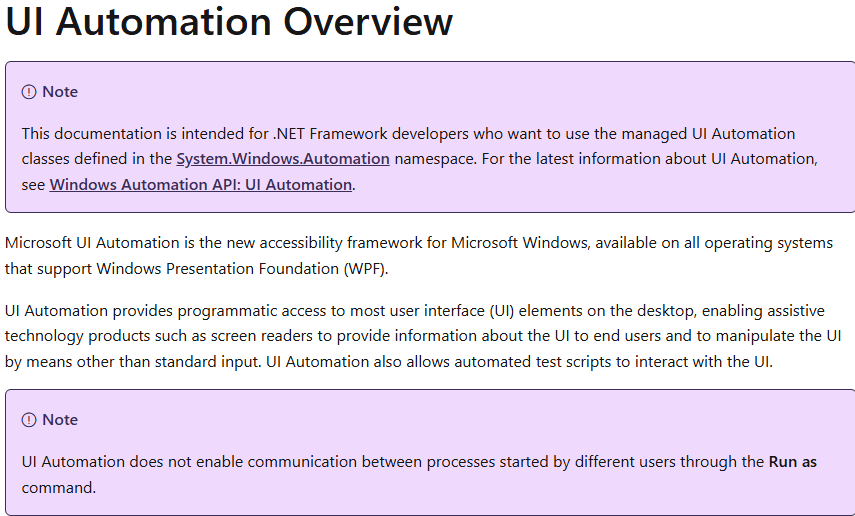
Task: Click the bold "Run as" text
Action: pos(792,462)
